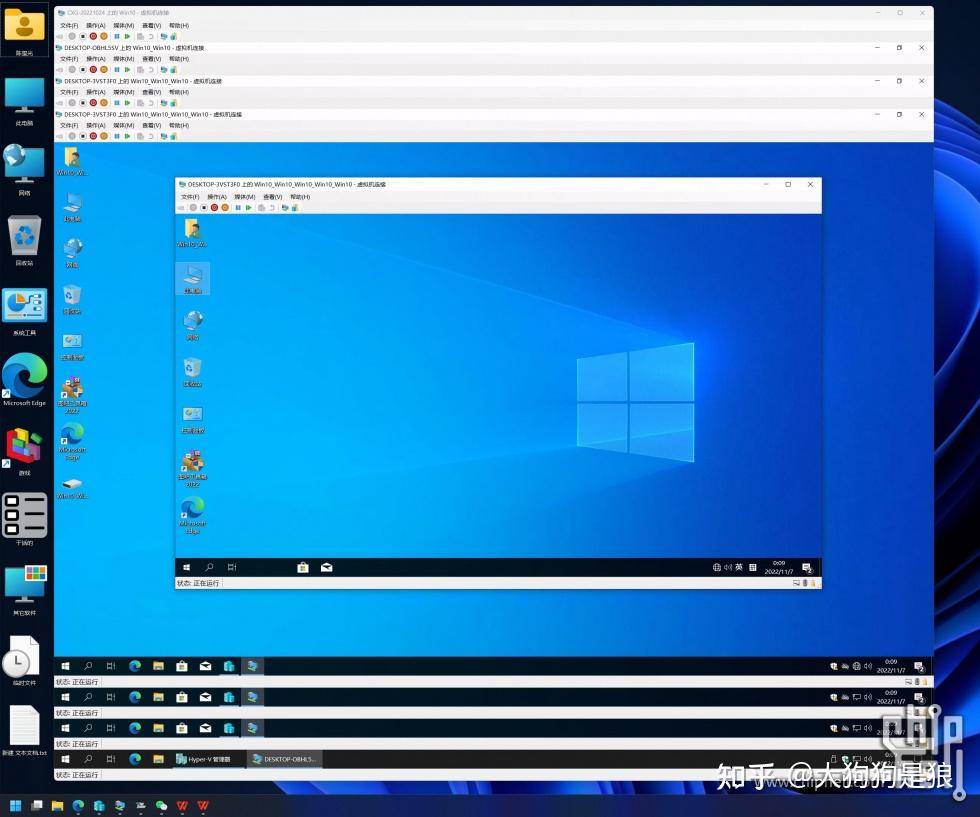Click Enhanced Session icon in innermost VM toolbar
The image size is (980, 817).
[285, 208]
